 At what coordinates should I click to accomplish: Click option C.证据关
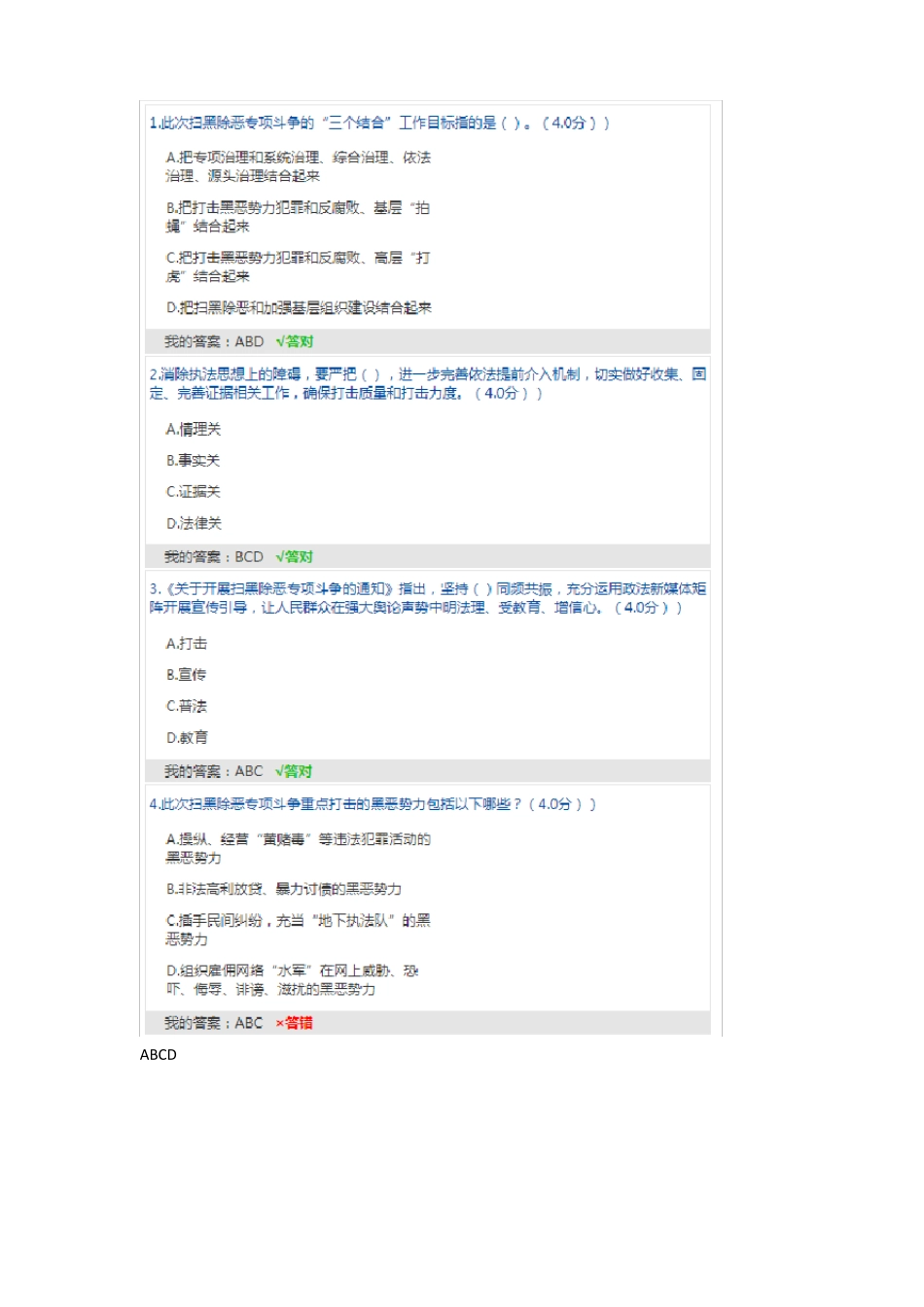(194, 491)
